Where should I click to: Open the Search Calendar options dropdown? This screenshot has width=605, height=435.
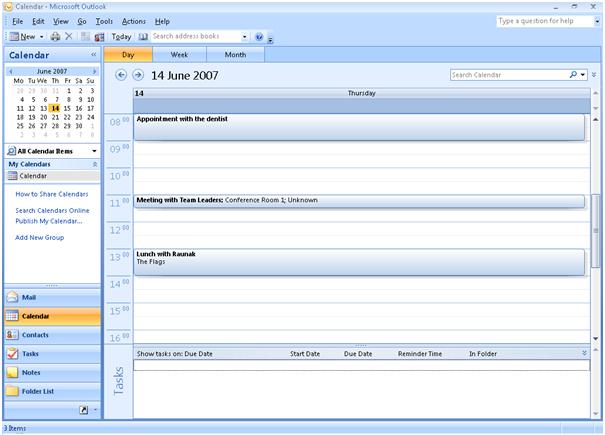pyautogui.click(x=583, y=75)
